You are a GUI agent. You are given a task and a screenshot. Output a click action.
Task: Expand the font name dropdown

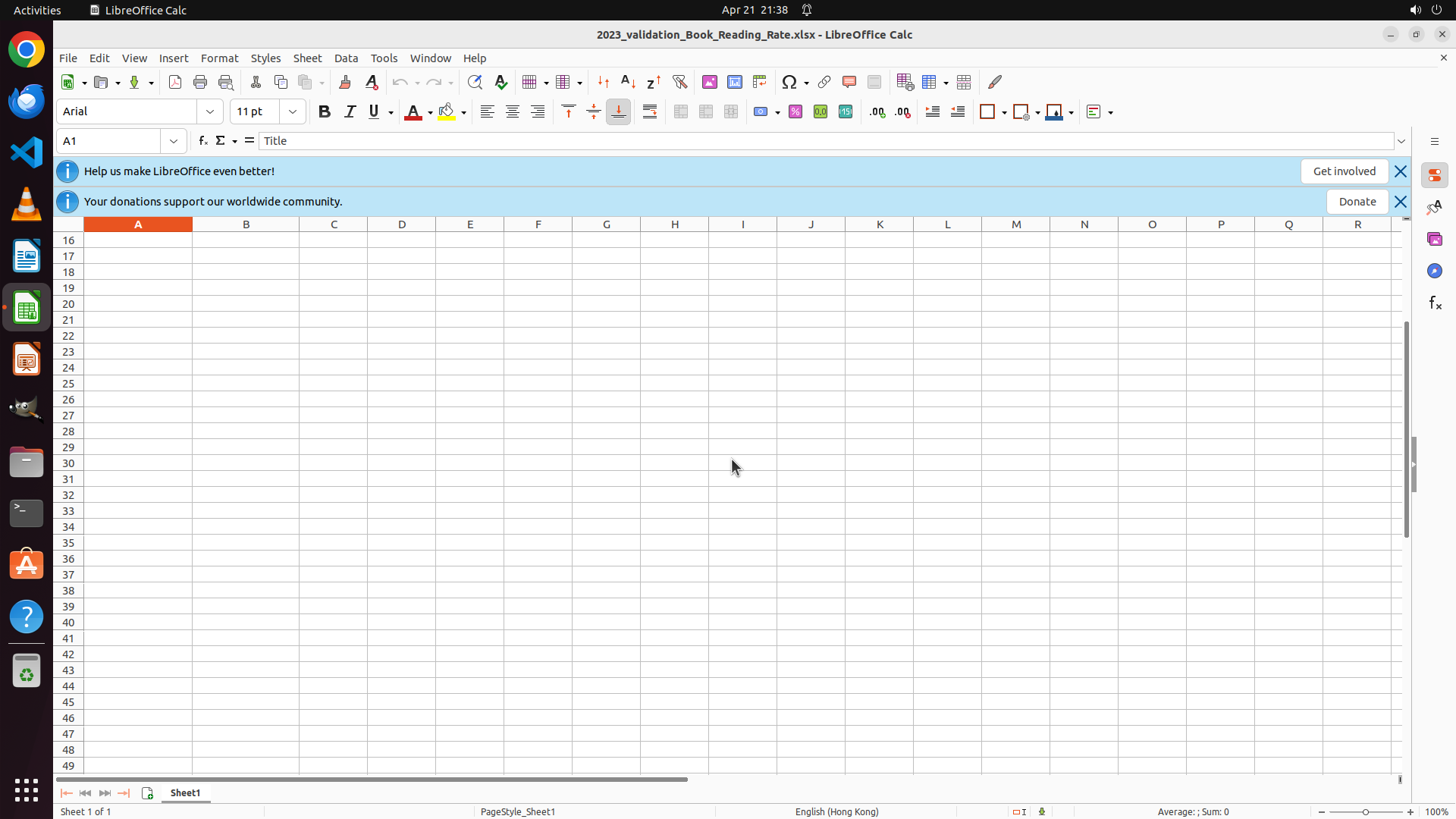210,111
